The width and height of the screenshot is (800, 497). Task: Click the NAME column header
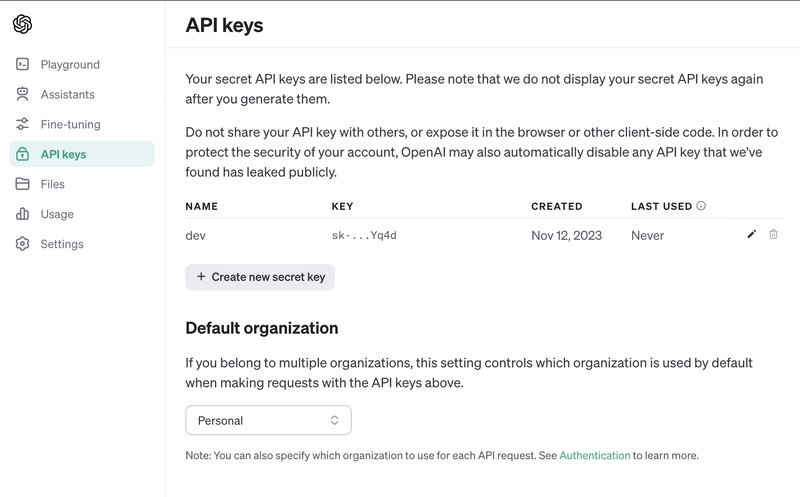202,206
